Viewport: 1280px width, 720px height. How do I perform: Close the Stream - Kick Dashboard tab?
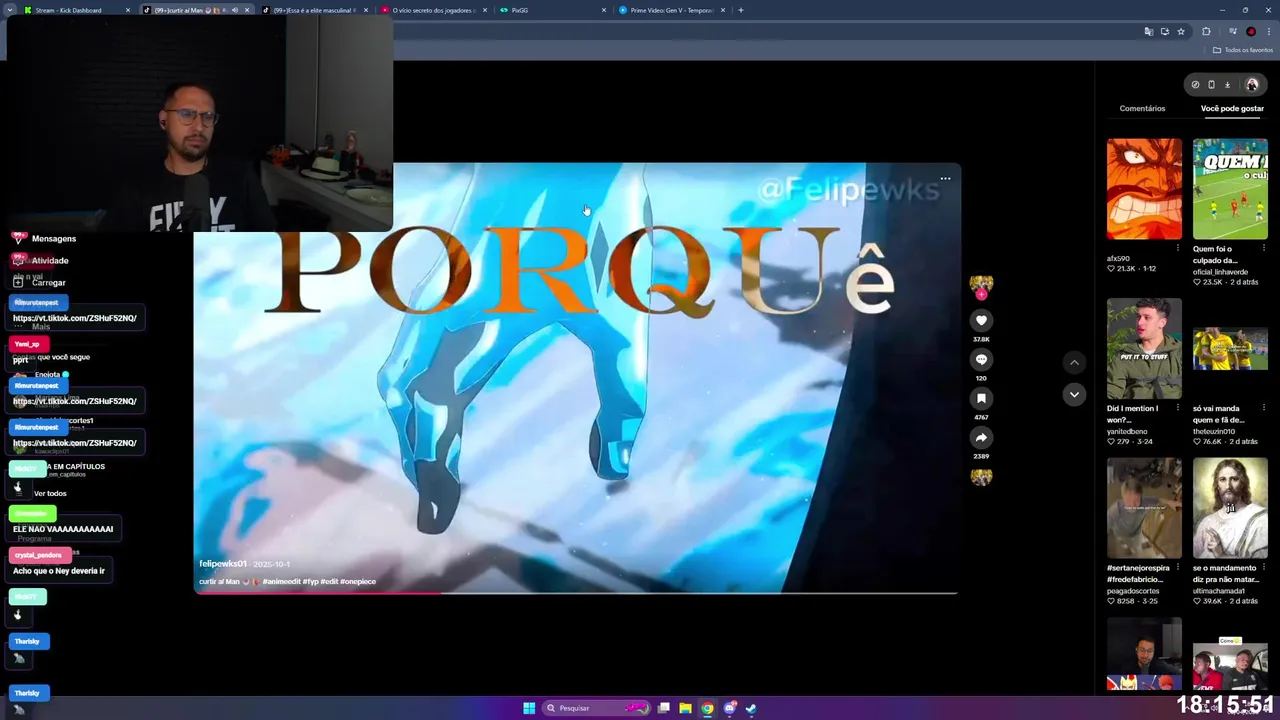point(128,10)
